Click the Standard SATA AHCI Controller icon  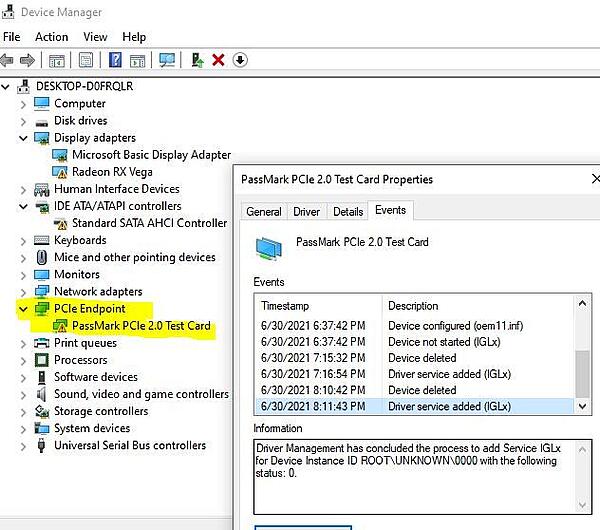point(60,223)
